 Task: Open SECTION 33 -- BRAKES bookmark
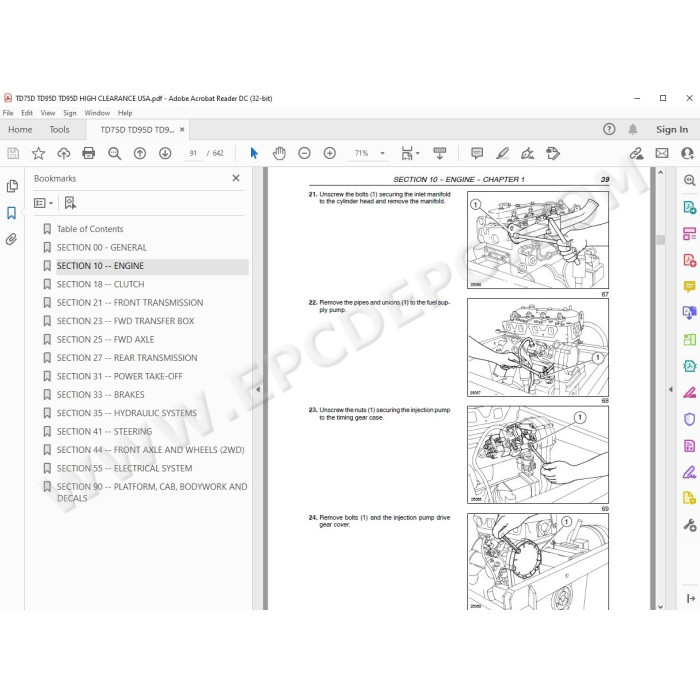point(100,395)
